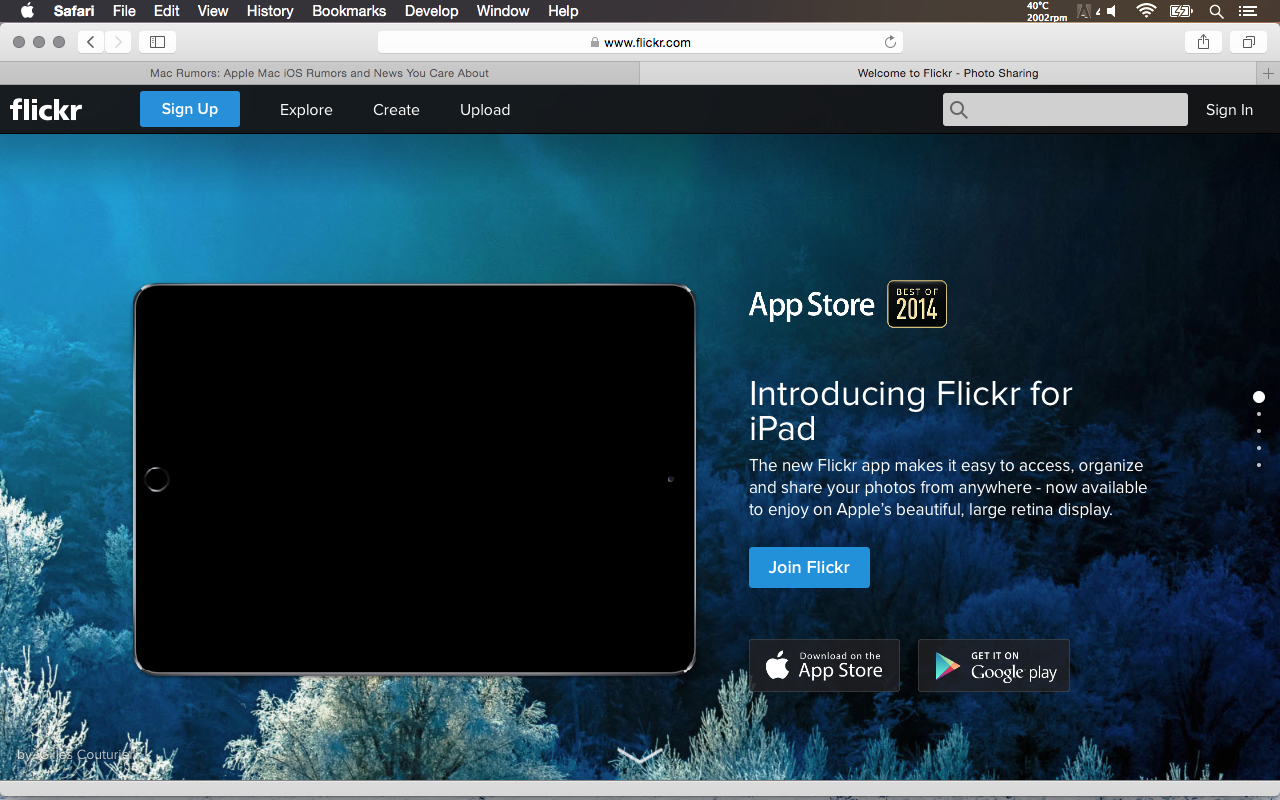Open the Bookmarks menu
The image size is (1280, 800).
(349, 11)
